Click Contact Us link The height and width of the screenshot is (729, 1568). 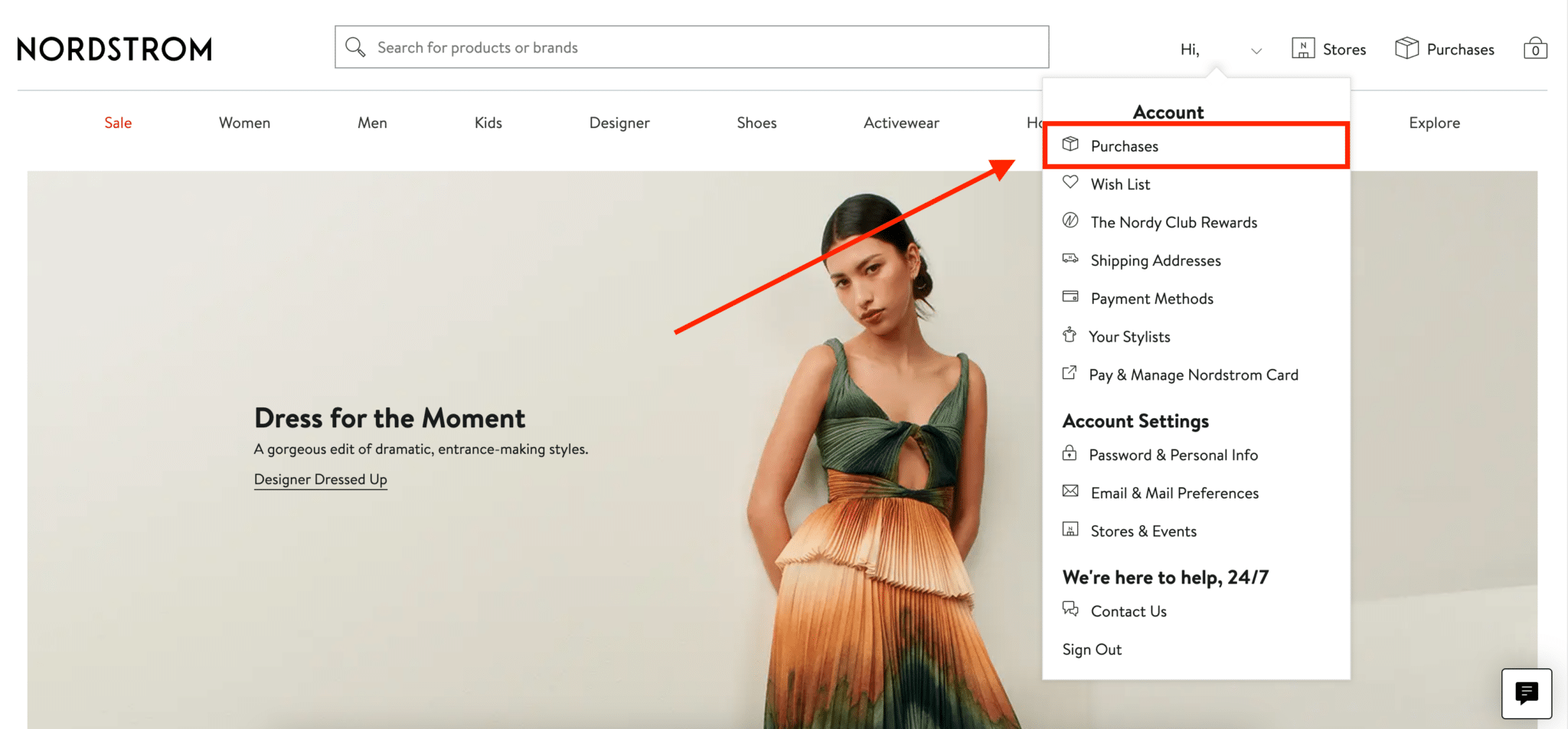[1129, 611]
